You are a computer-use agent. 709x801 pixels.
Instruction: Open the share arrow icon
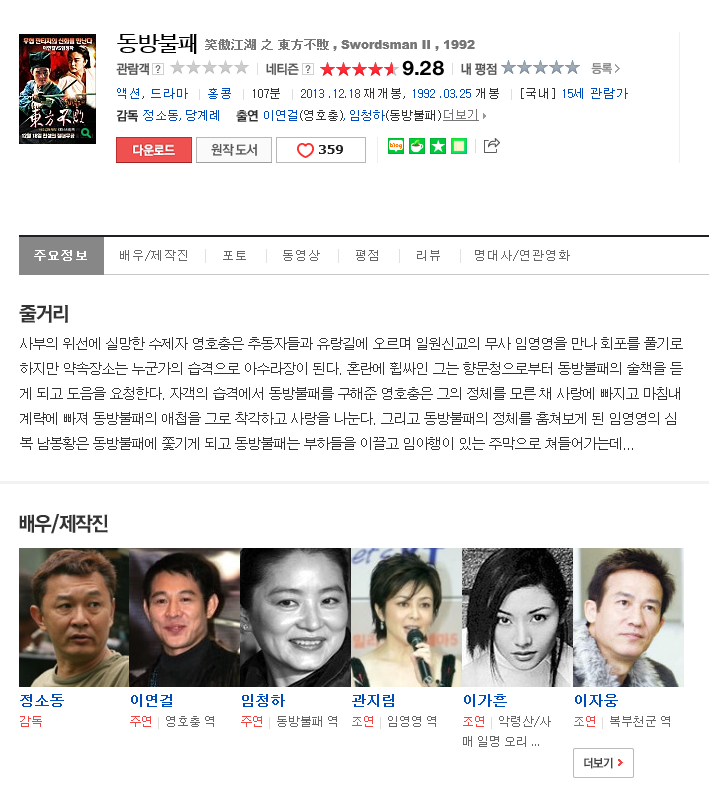point(491,146)
